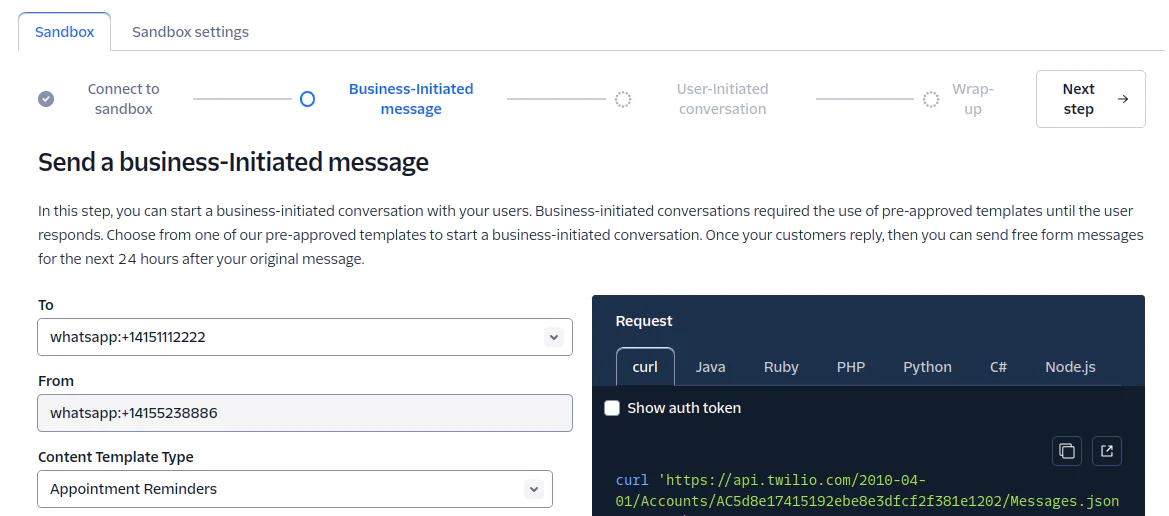Select the Node.js request tab
Image resolution: width=1169 pixels, height=516 pixels.
1071,367
